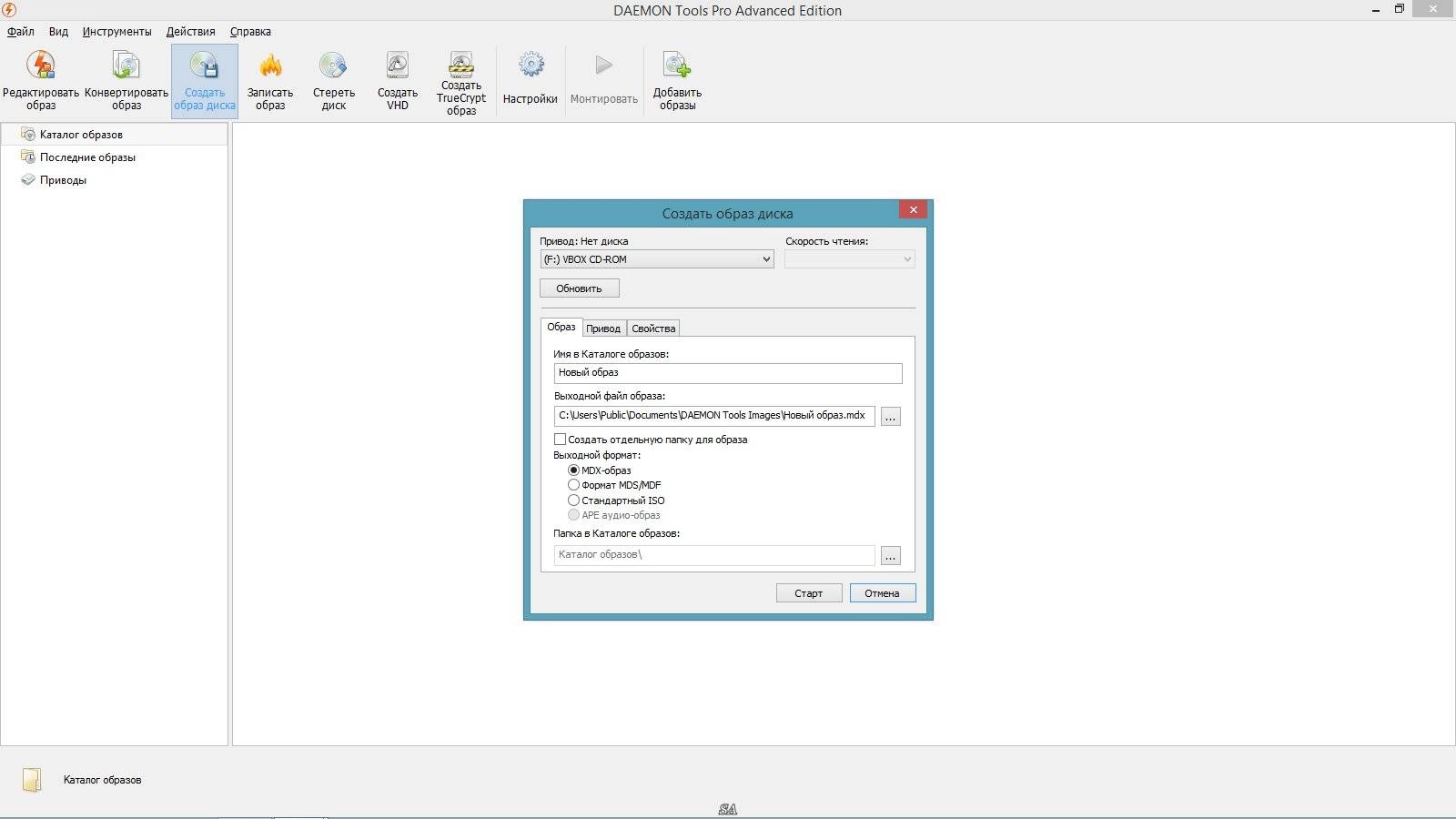Image resolution: width=1456 pixels, height=819 pixels.
Task: Select the APE аудио-образ radio button
Action: [x=573, y=515]
